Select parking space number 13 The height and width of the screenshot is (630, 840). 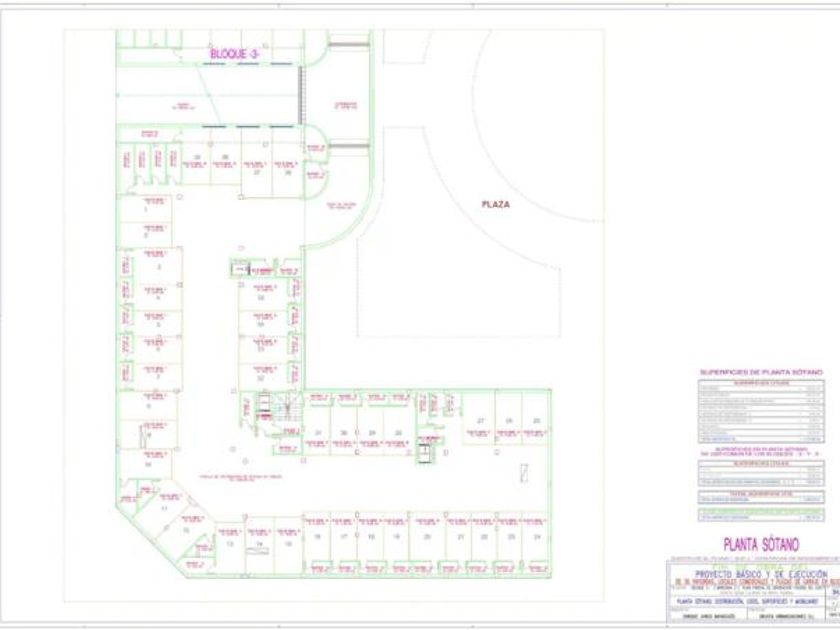pyautogui.click(x=230, y=544)
